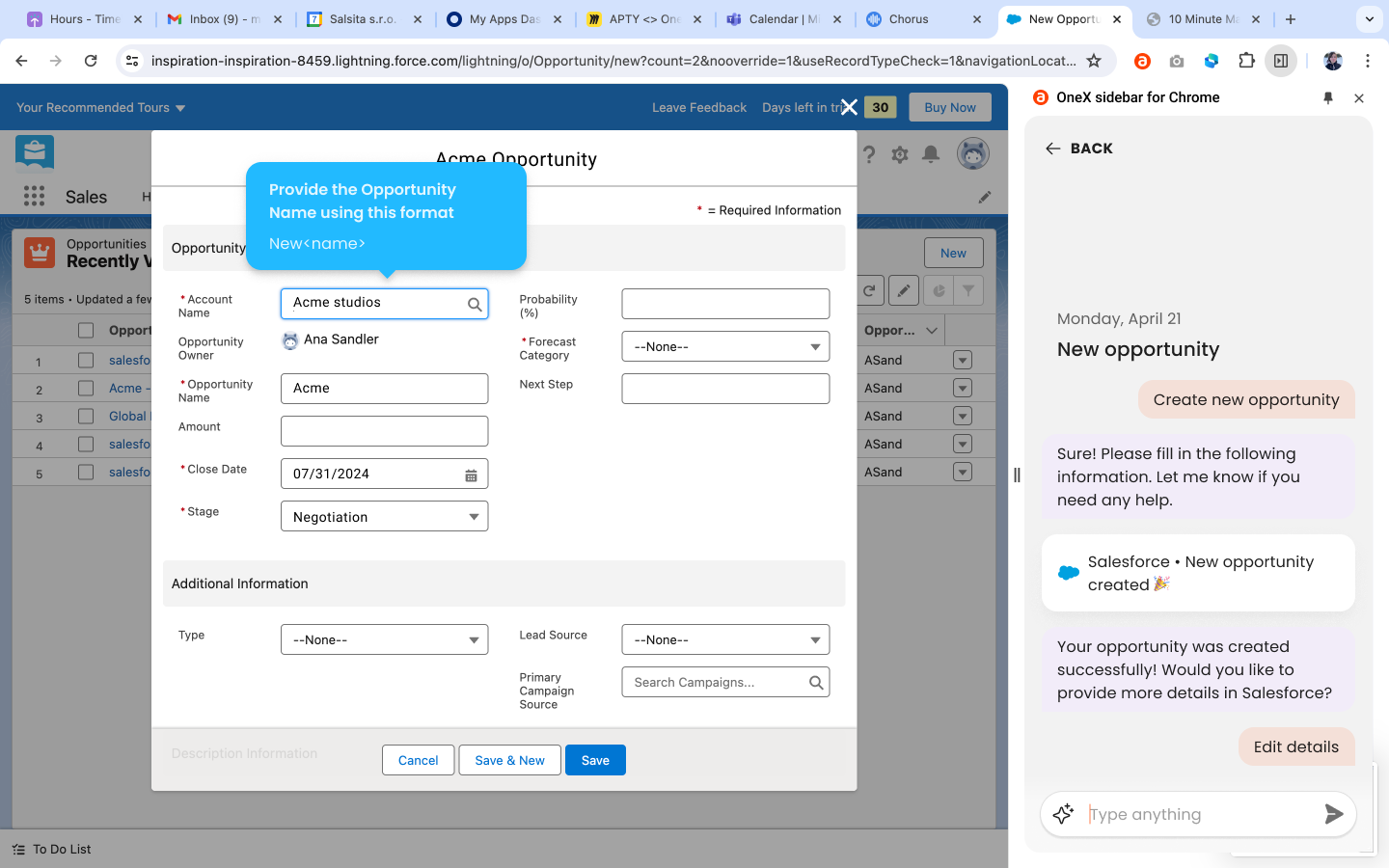The width and height of the screenshot is (1389, 868).
Task: Pin the OneX sidebar panel
Action: click(1327, 97)
